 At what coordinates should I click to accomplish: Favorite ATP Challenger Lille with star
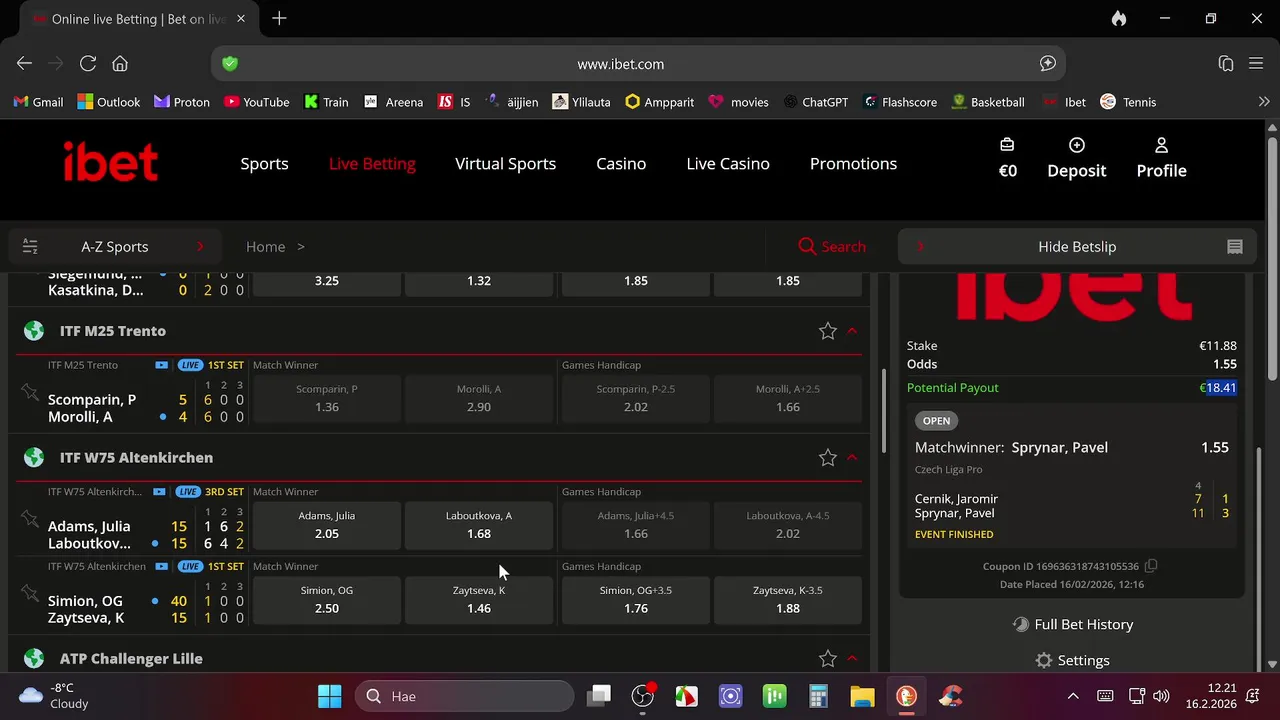point(827,659)
